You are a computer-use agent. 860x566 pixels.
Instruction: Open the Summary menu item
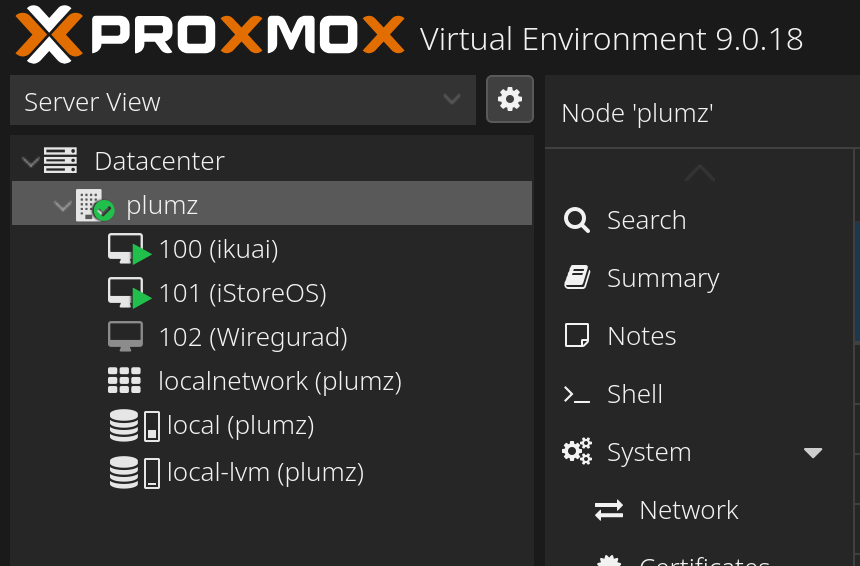click(x=662, y=278)
